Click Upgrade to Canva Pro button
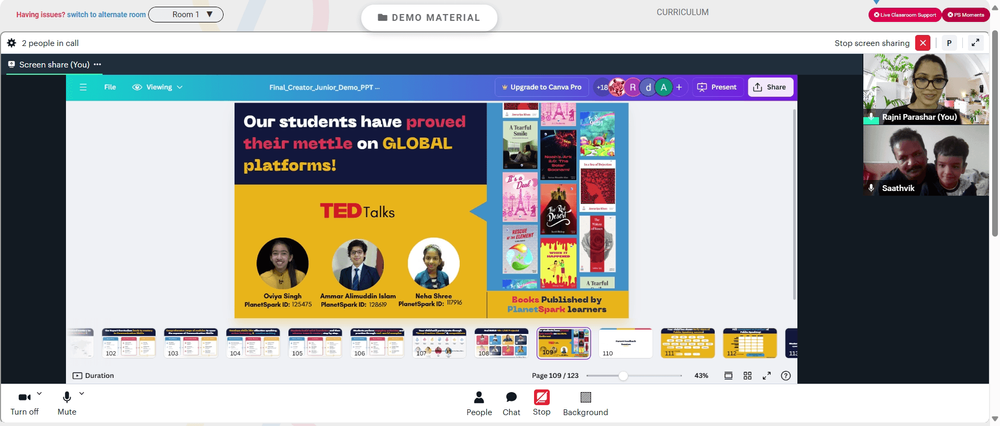1000x426 pixels. (542, 87)
